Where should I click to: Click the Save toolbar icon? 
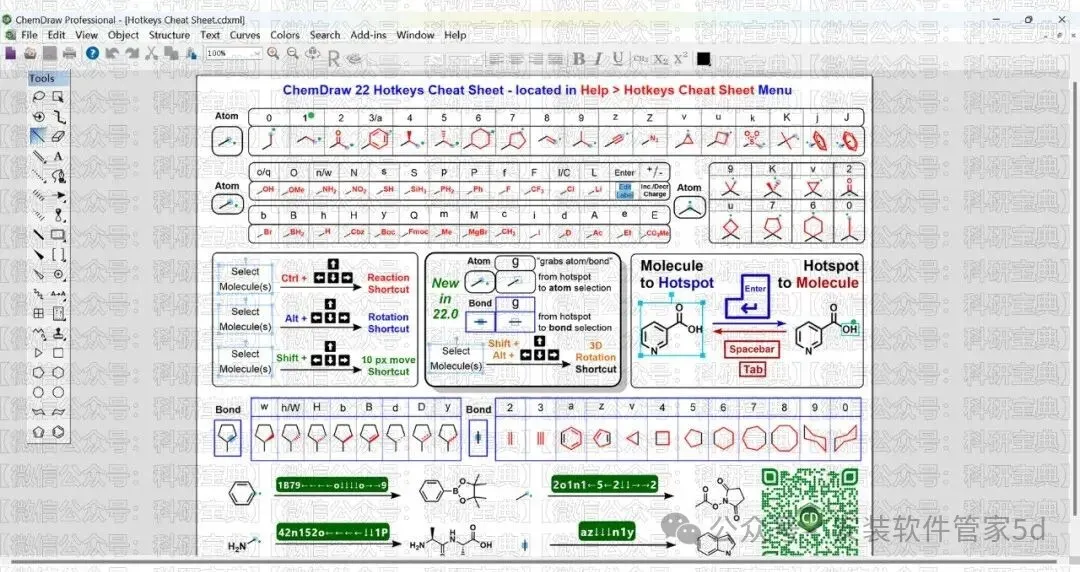(50, 53)
